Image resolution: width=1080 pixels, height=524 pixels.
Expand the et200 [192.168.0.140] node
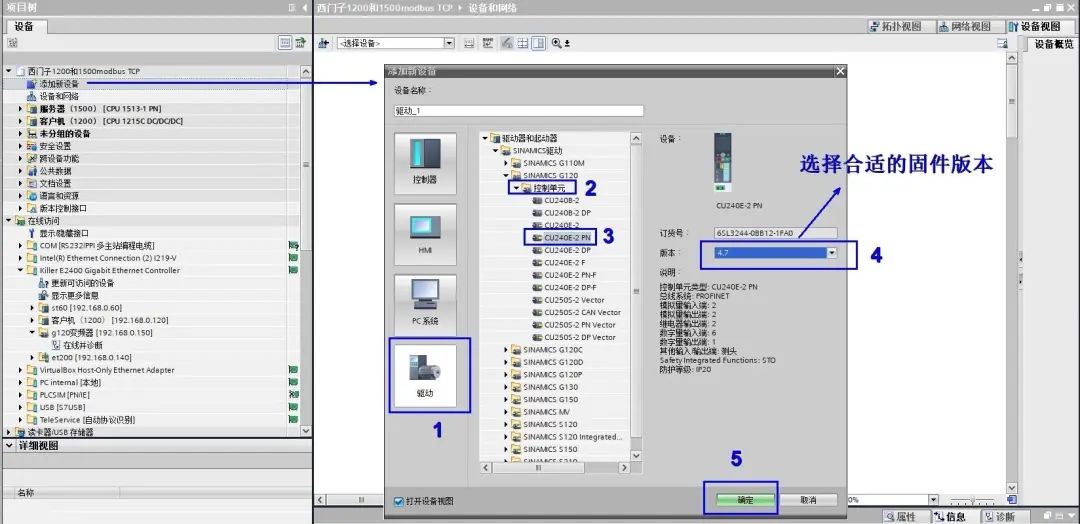(x=32, y=357)
